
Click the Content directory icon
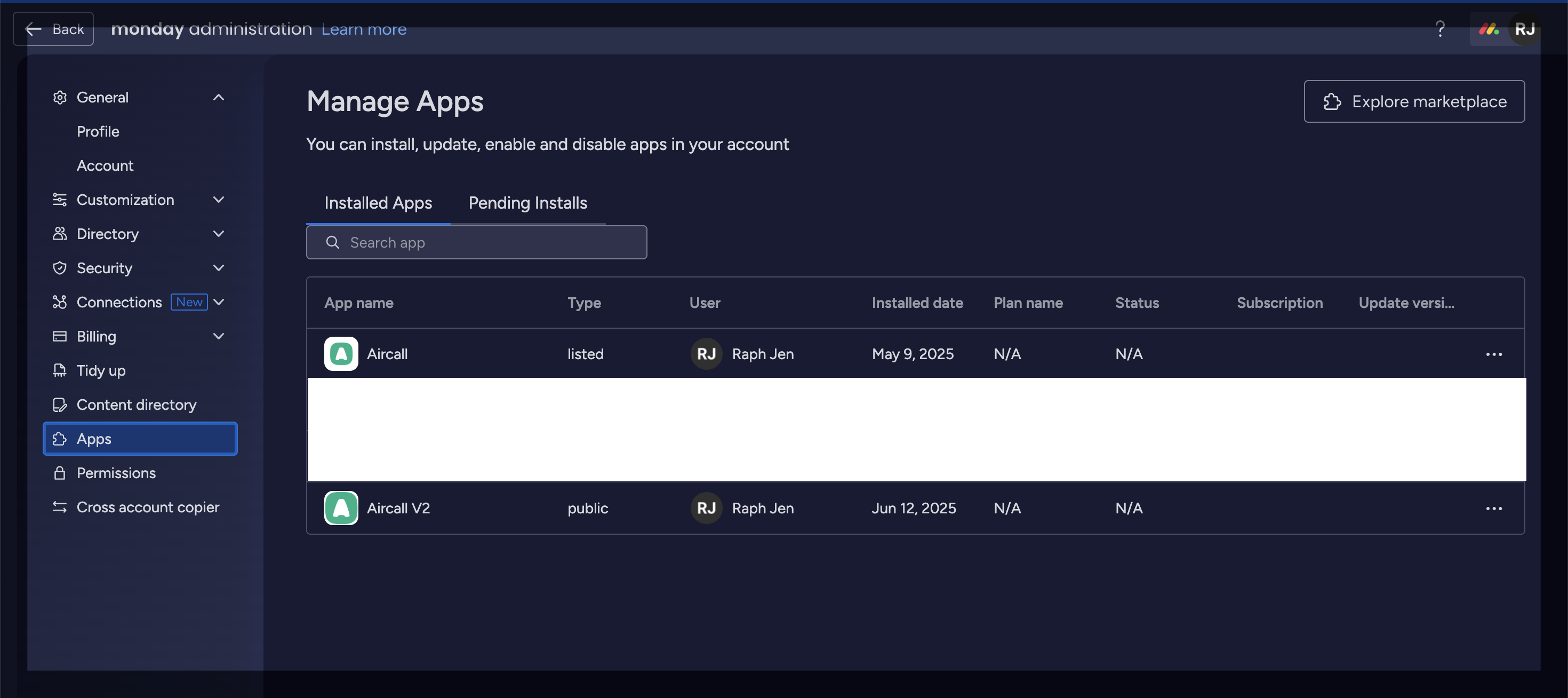[x=60, y=404]
